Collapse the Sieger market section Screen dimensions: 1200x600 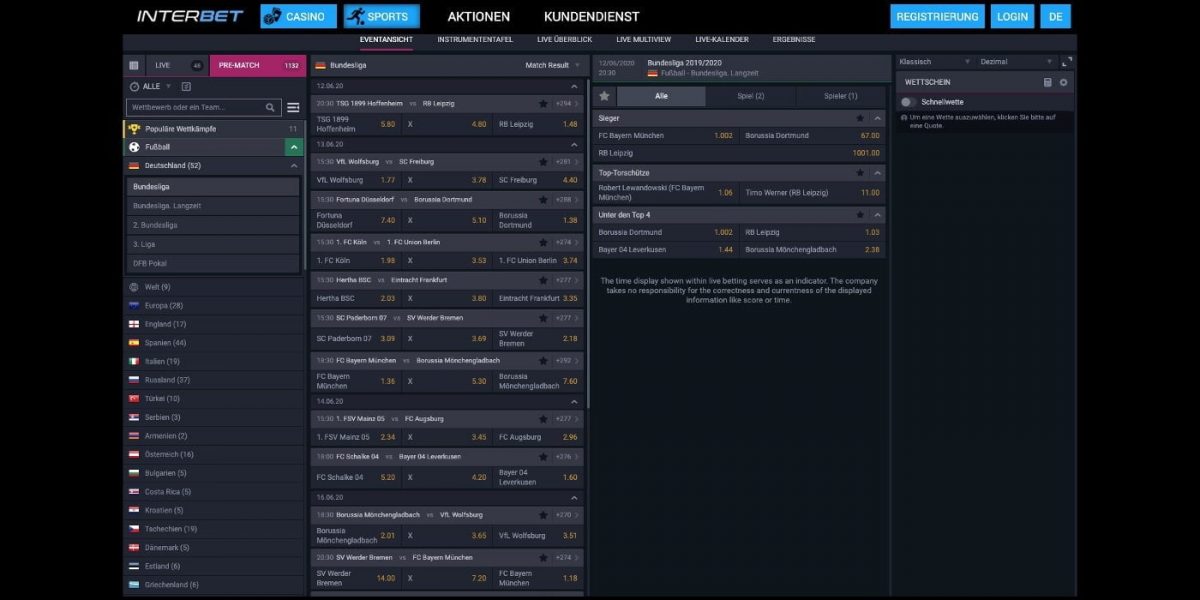(x=877, y=118)
